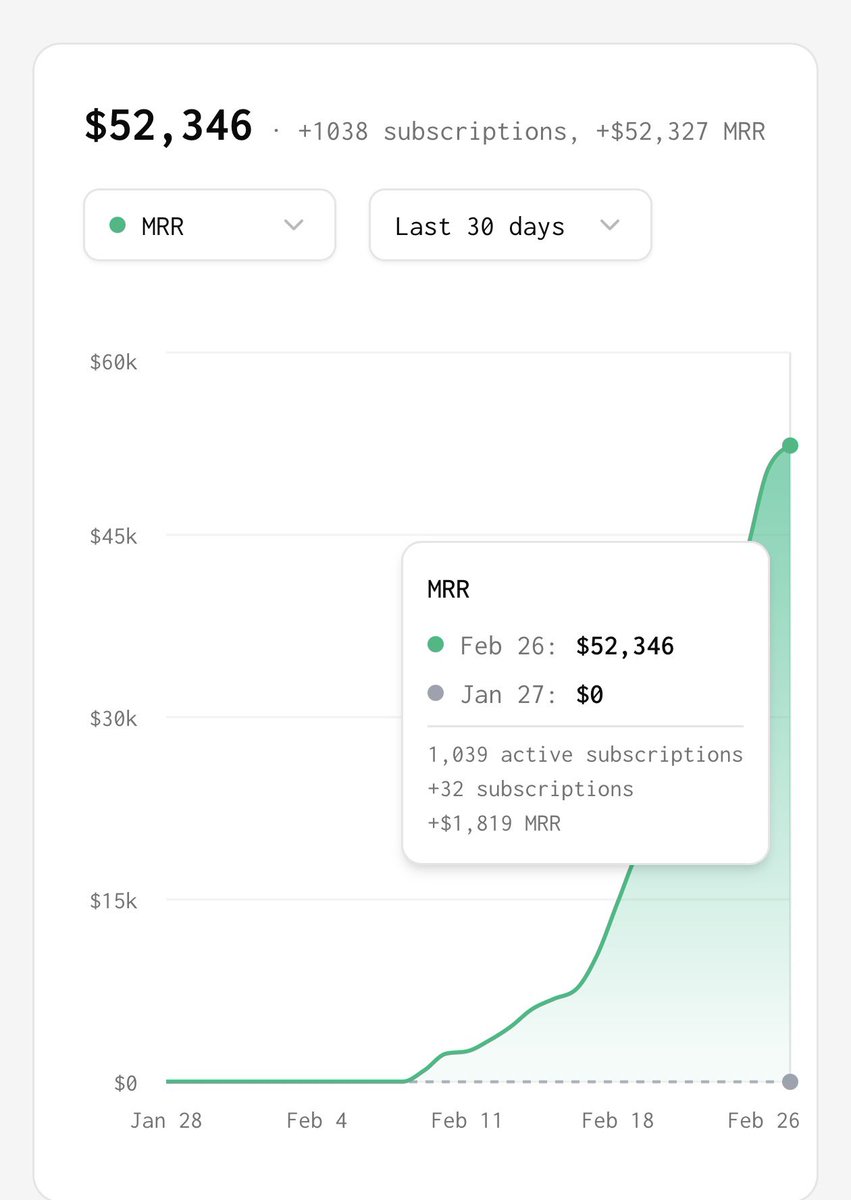Image resolution: width=851 pixels, height=1200 pixels.
Task: Click the $52,346 headline total
Action: (168, 127)
